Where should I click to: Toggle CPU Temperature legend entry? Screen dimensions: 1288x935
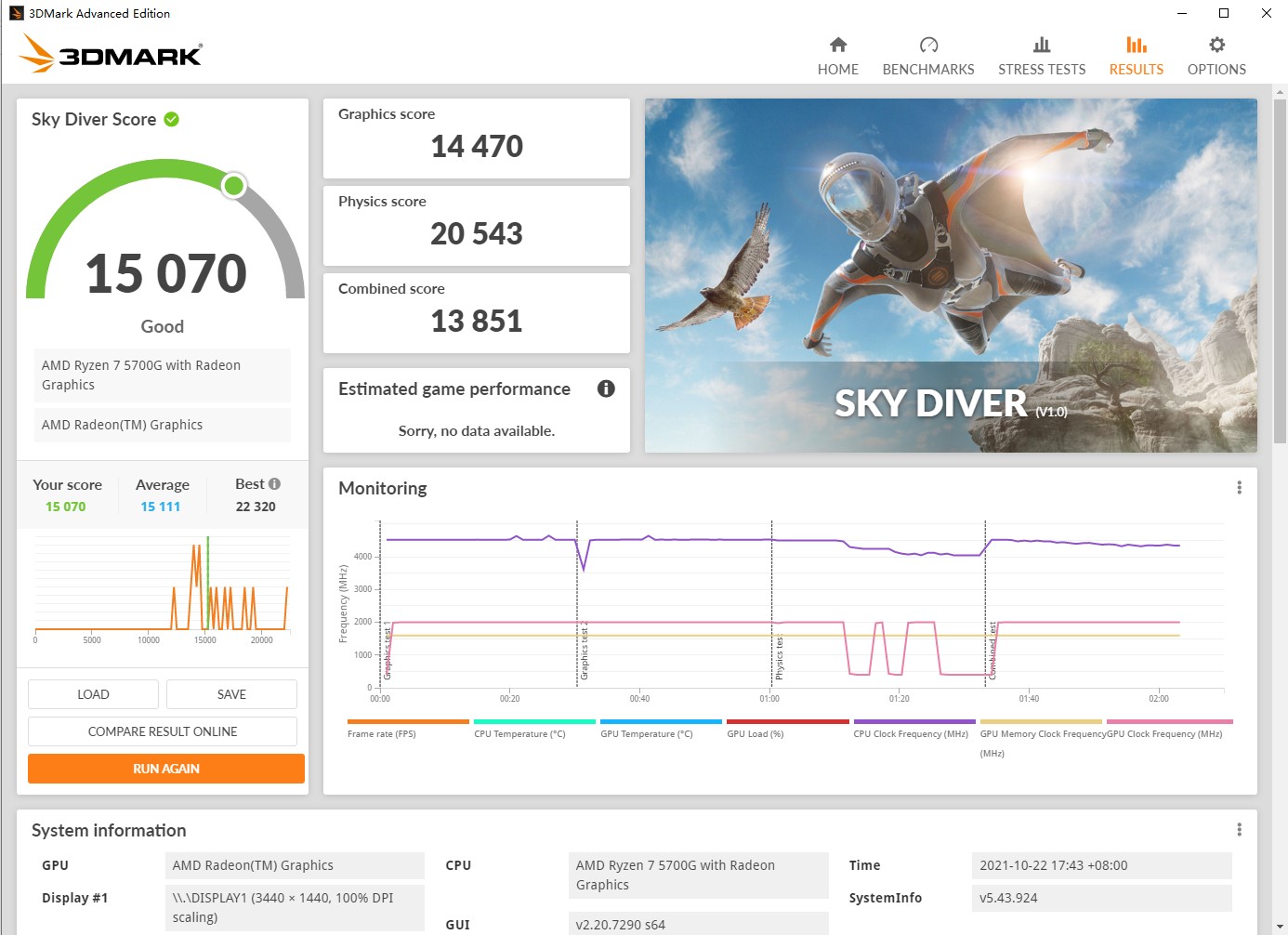[x=534, y=730]
